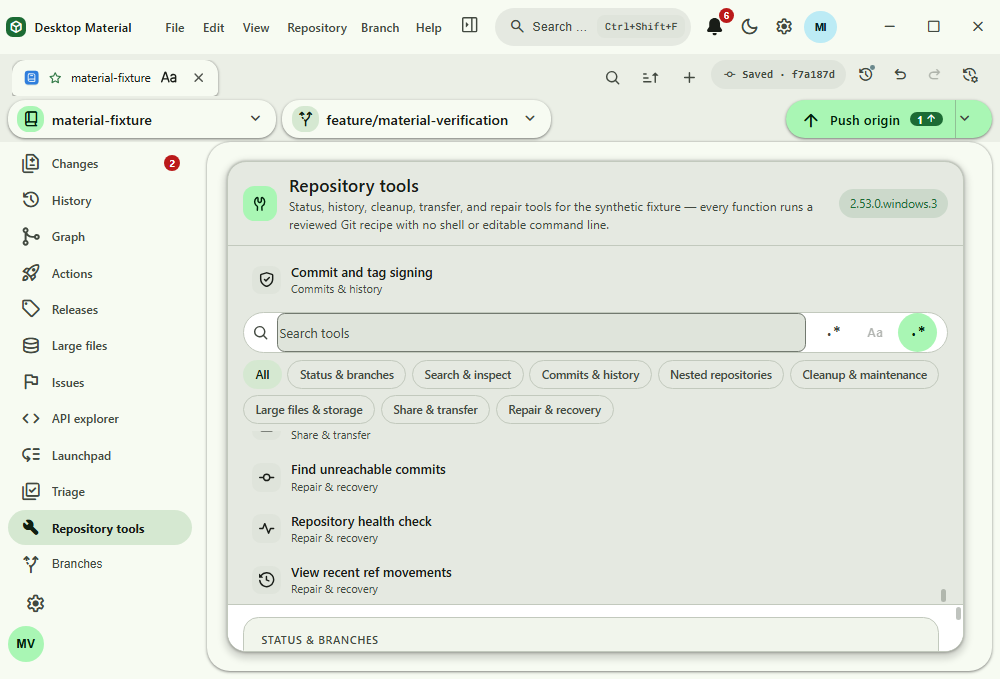Filter by Nested repositories chip
Image resolution: width=1000 pixels, height=679 pixels.
point(721,375)
